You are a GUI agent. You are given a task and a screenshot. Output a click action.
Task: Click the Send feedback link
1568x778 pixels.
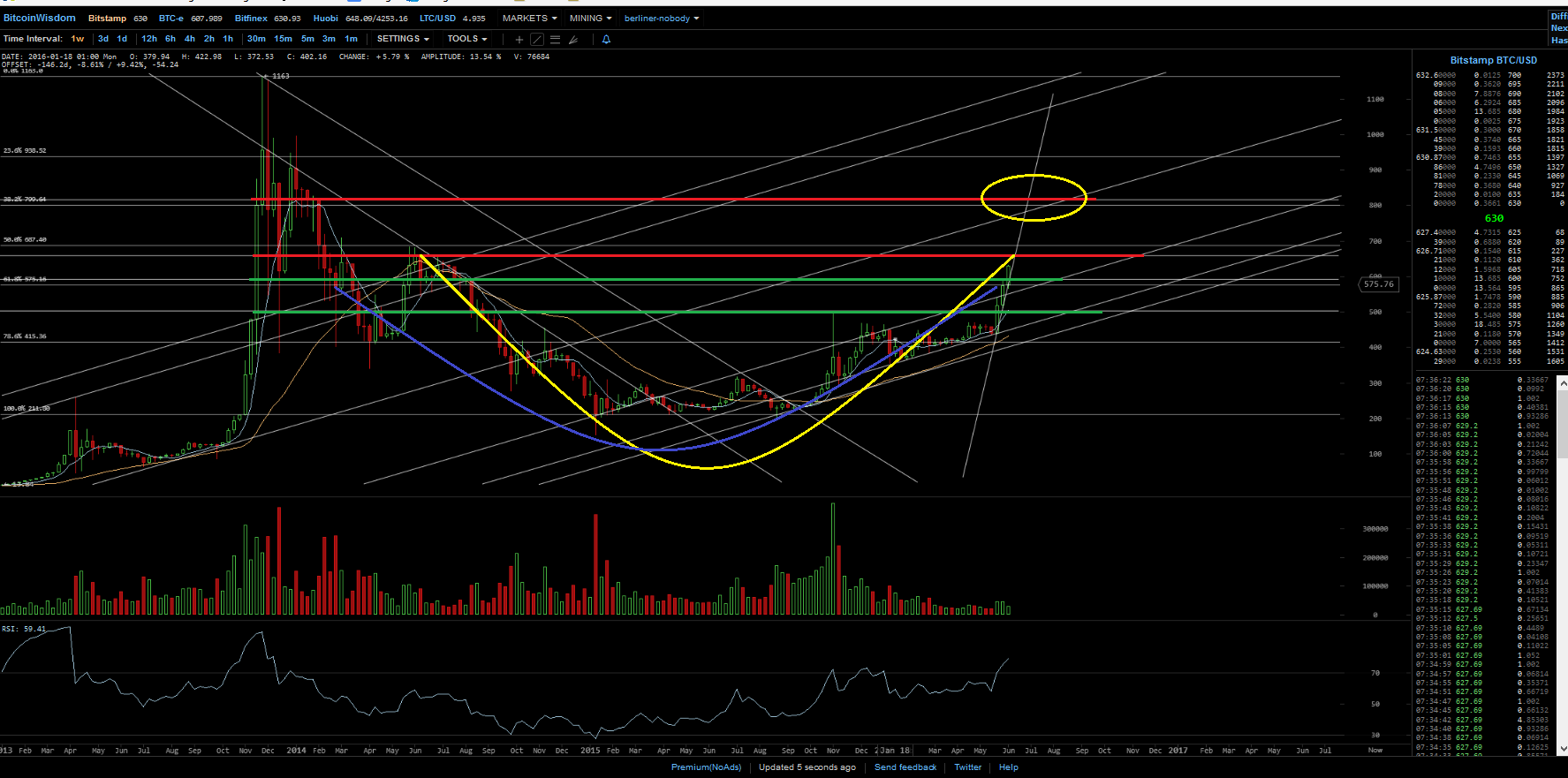coord(905,767)
